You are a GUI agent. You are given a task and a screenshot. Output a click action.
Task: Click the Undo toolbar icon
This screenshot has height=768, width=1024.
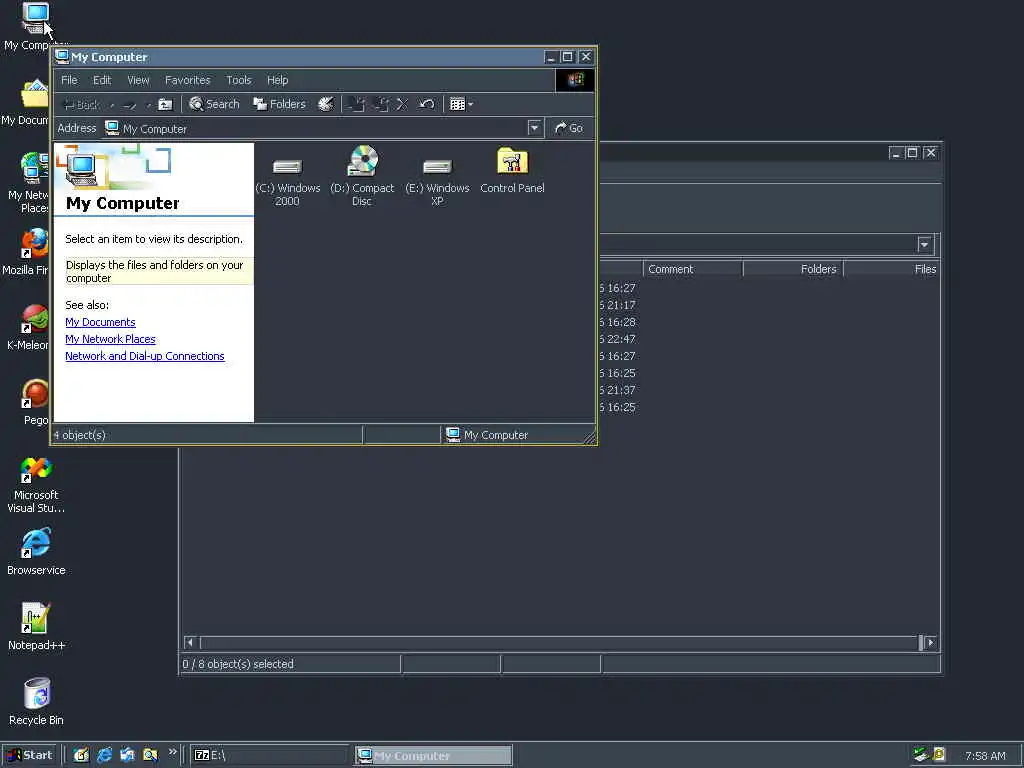coord(426,104)
